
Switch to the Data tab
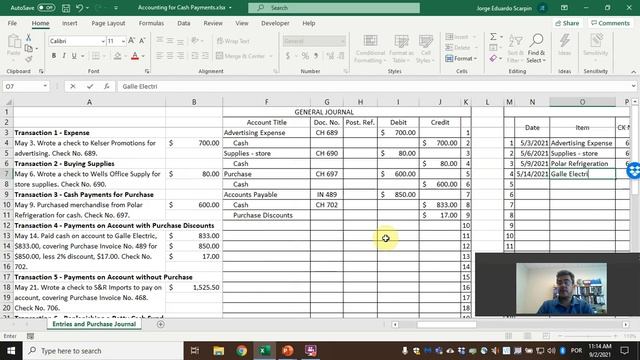pyautogui.click(x=184, y=23)
